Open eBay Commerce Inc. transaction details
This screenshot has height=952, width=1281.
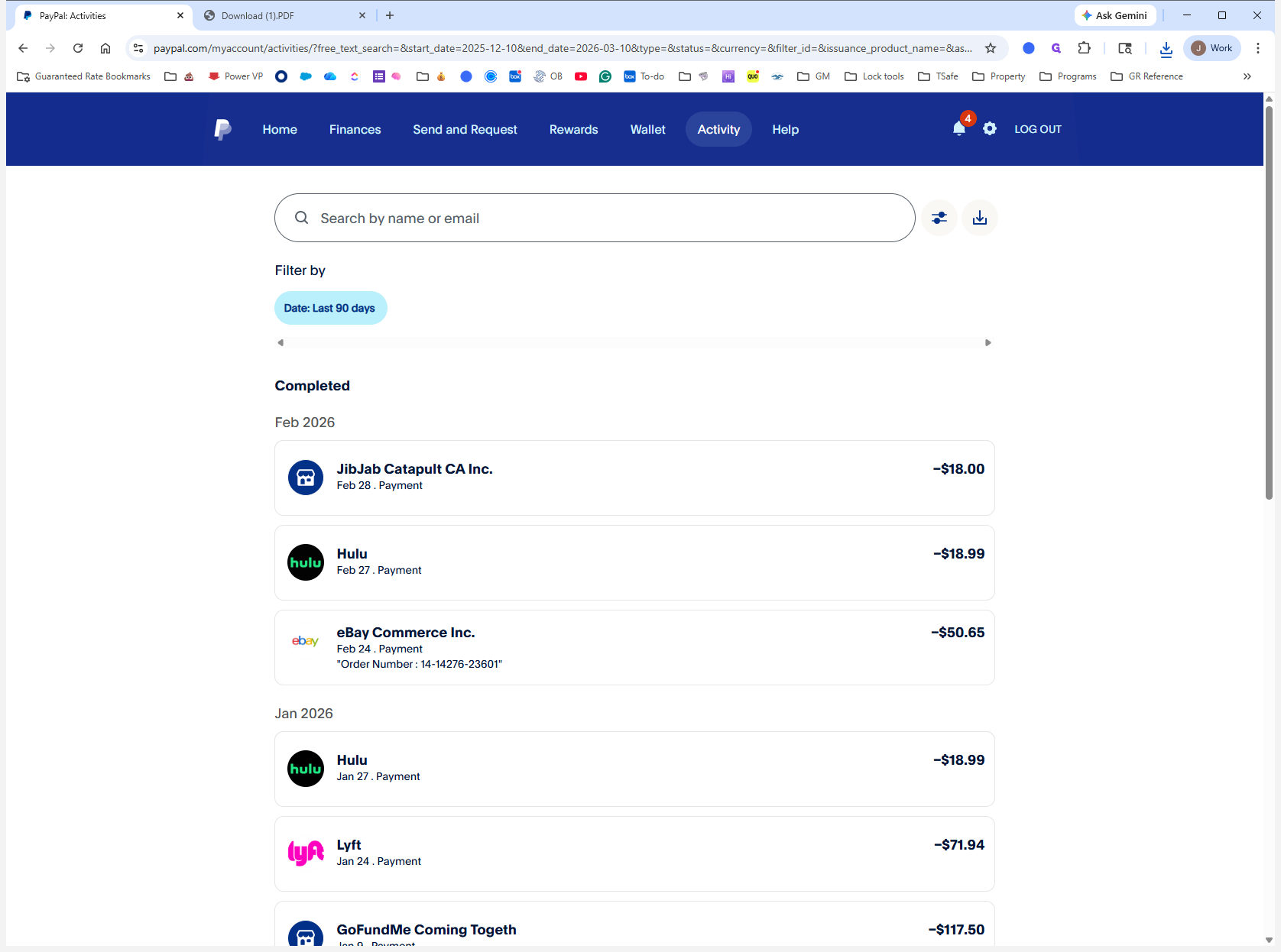pos(634,647)
